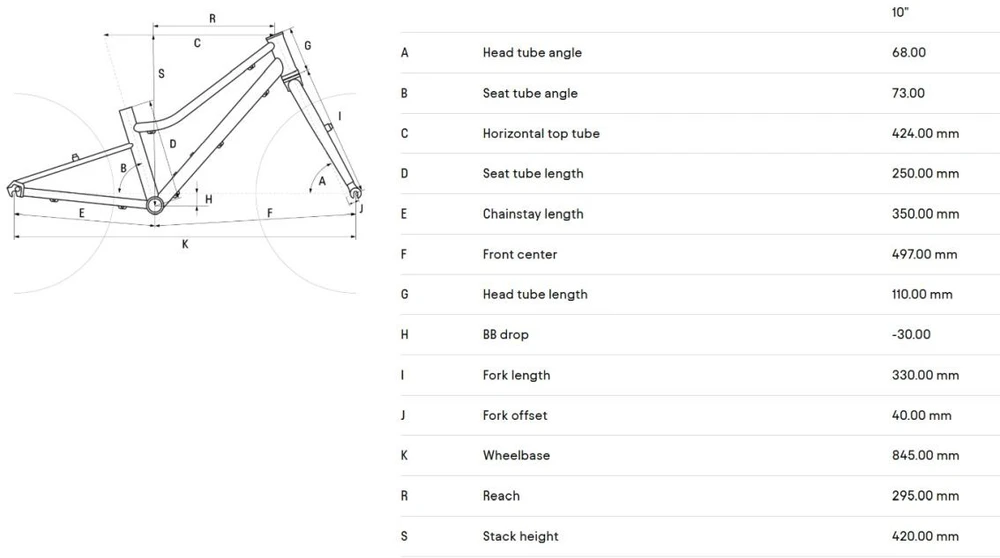
Task: Click the Front center value 497.00 mm
Action: (924, 254)
